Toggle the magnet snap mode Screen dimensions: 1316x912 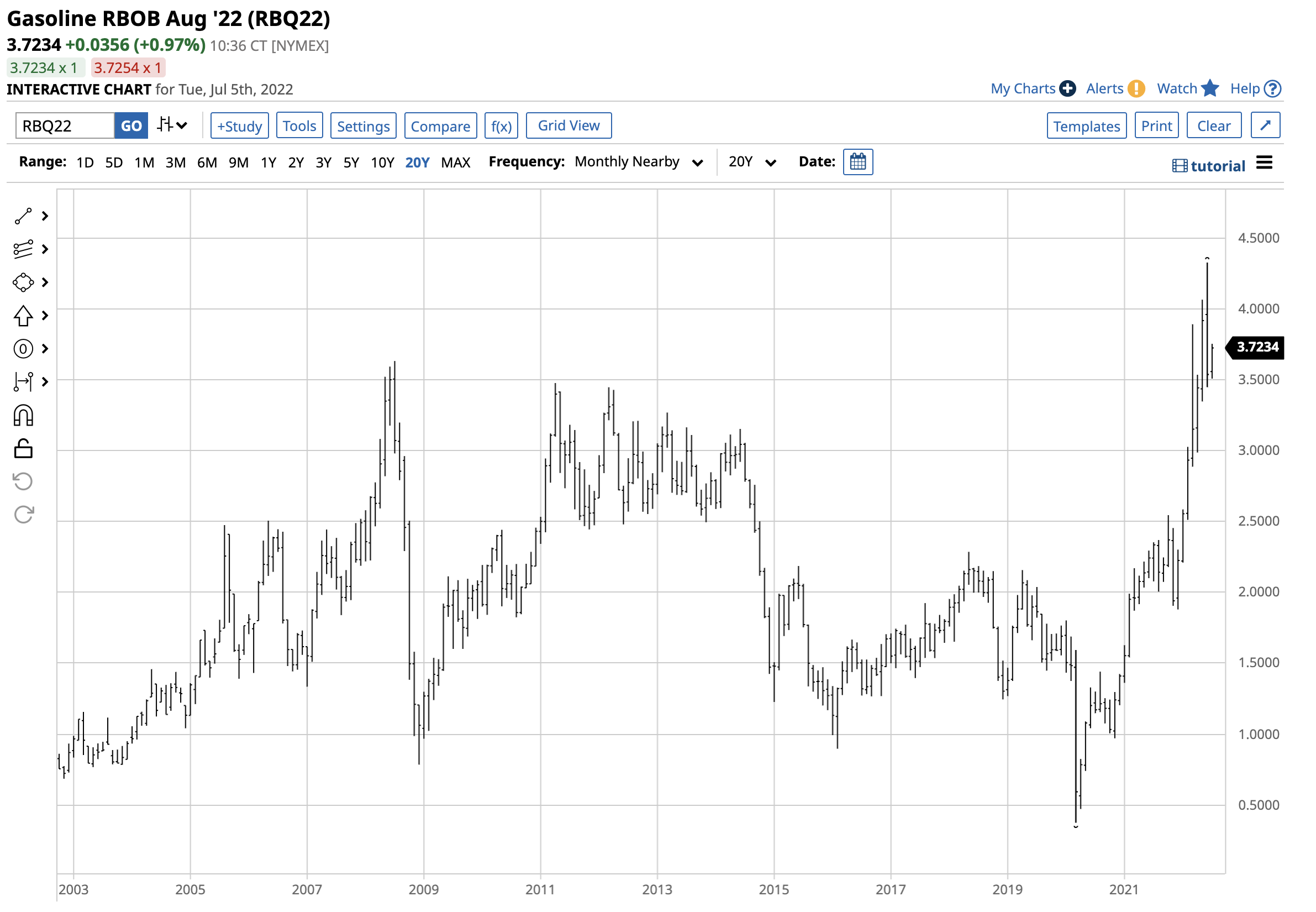[x=23, y=416]
